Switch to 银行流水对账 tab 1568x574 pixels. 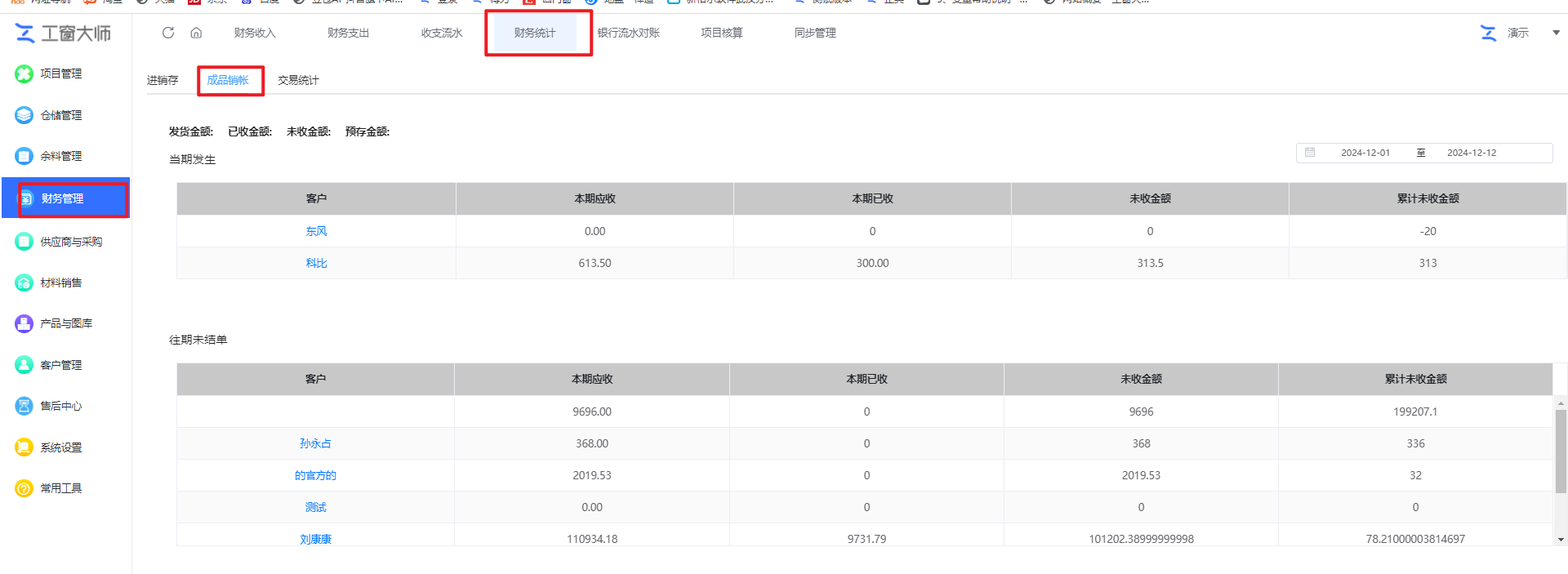tap(628, 33)
